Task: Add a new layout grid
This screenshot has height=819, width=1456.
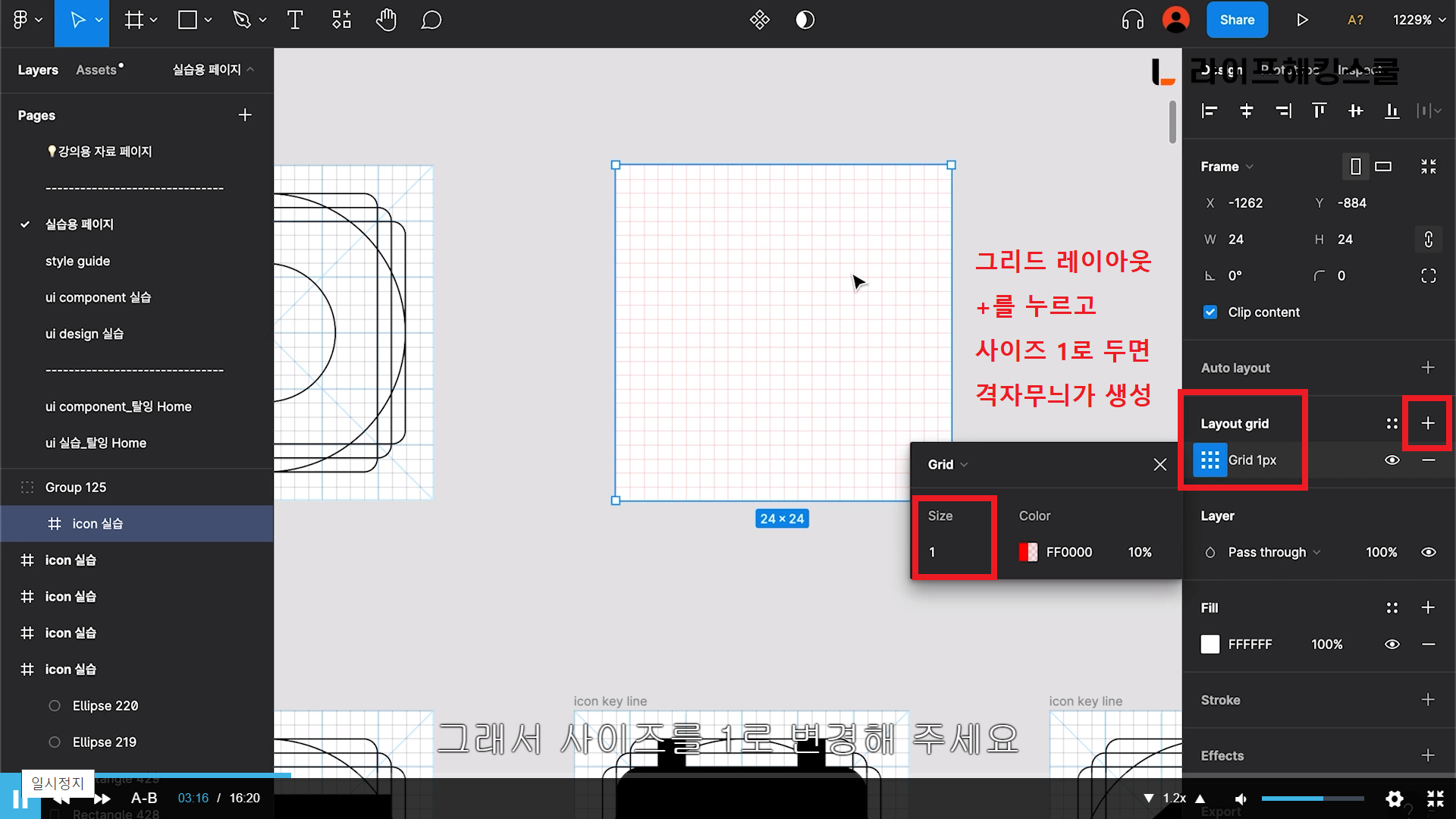Action: [1428, 423]
